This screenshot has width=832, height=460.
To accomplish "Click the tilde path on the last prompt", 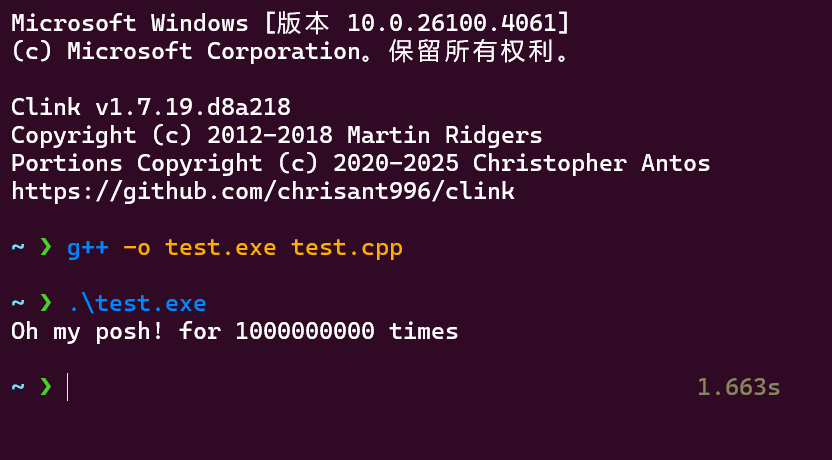I will pos(17,387).
